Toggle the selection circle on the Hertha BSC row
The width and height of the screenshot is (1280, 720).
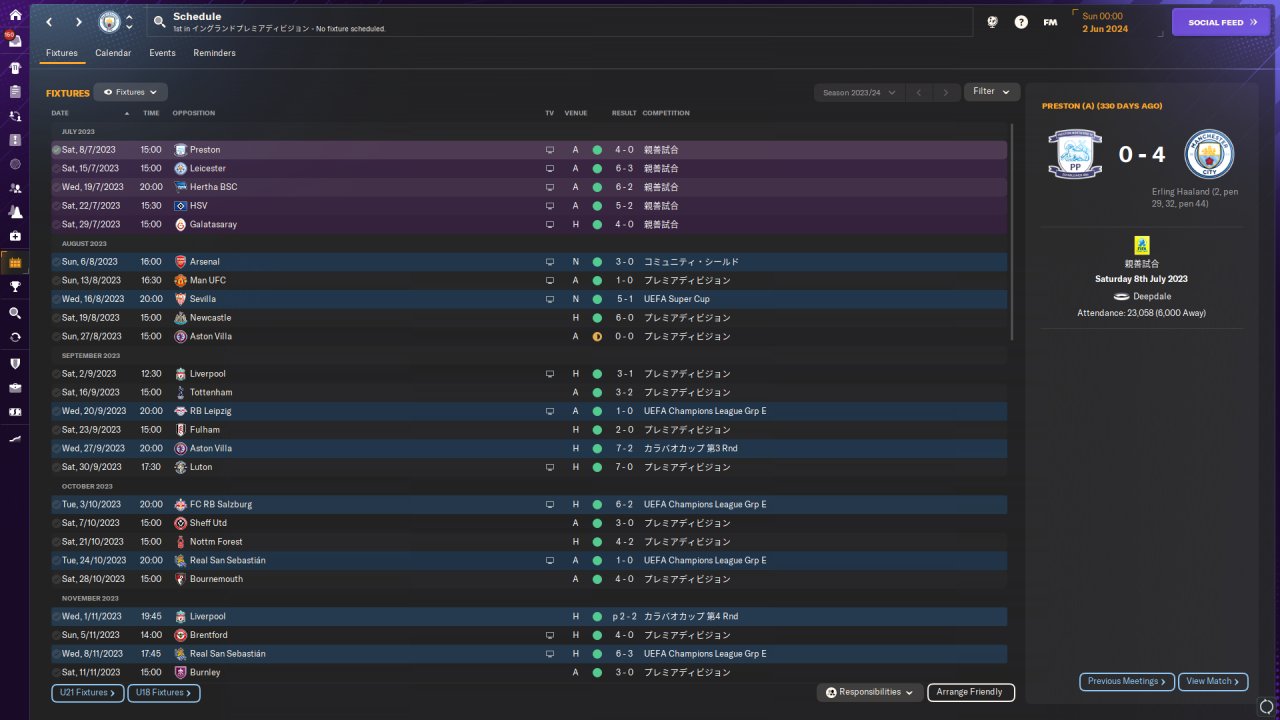[x=56, y=187]
